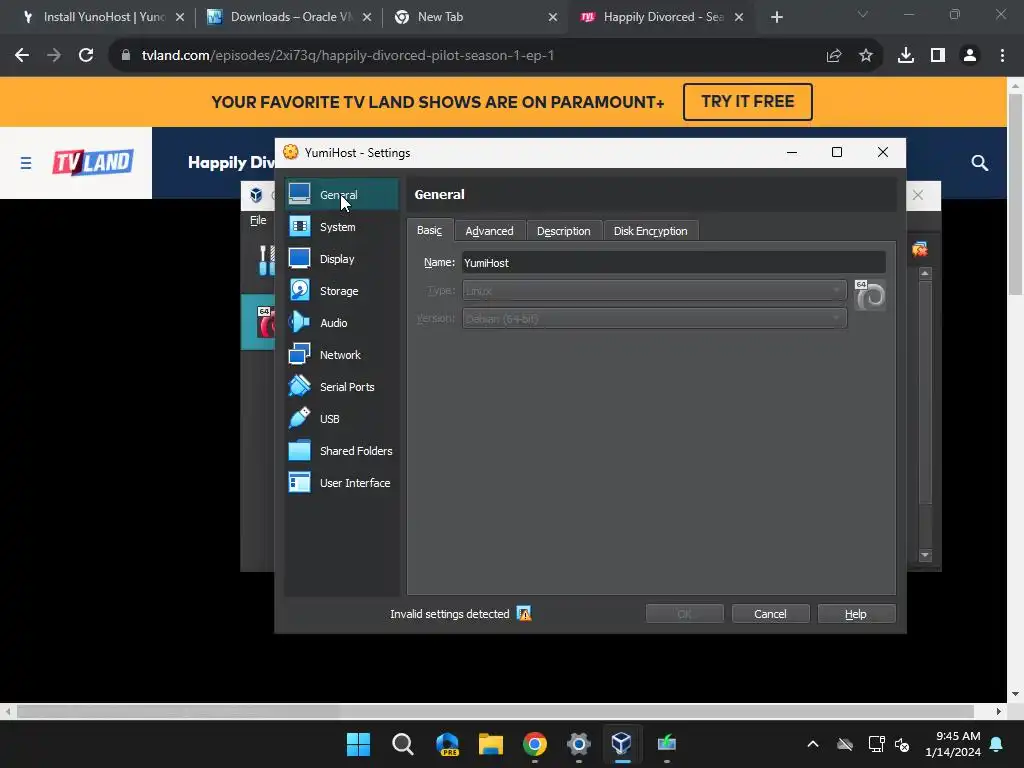Open the Type dropdown showing Linux
The image size is (1024, 768).
(x=654, y=291)
